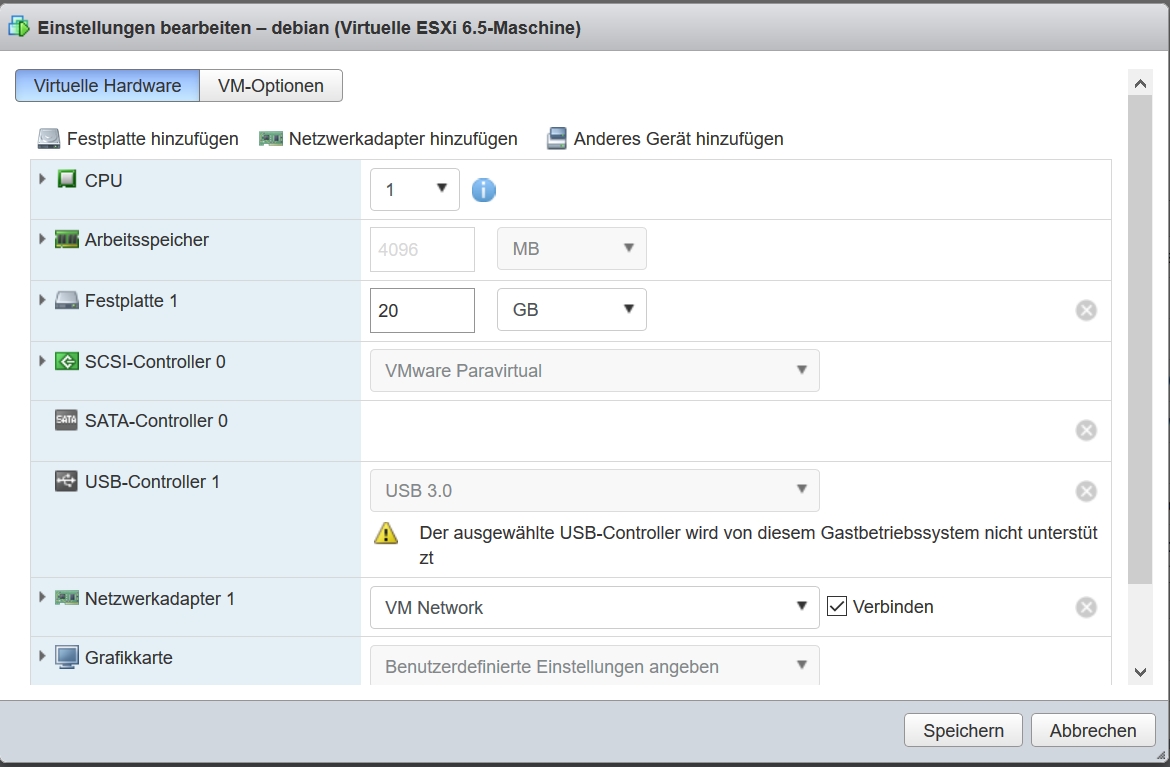This screenshot has height=767, width=1170.
Task: Remove SATA-Controller 0 with its X icon
Action: click(x=1086, y=430)
